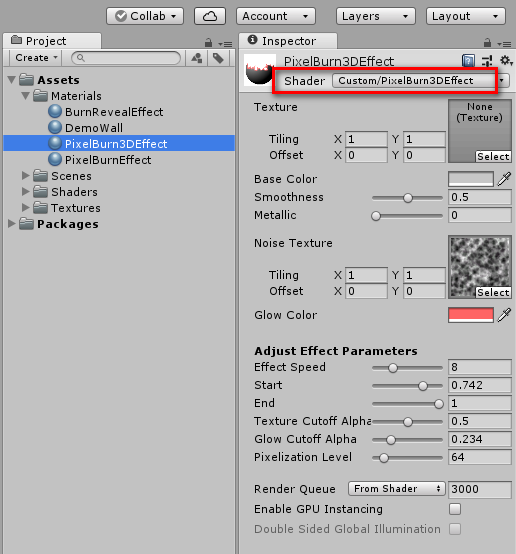Image resolution: width=516 pixels, height=554 pixels.
Task: Open the material help reference icon
Action: (468, 61)
